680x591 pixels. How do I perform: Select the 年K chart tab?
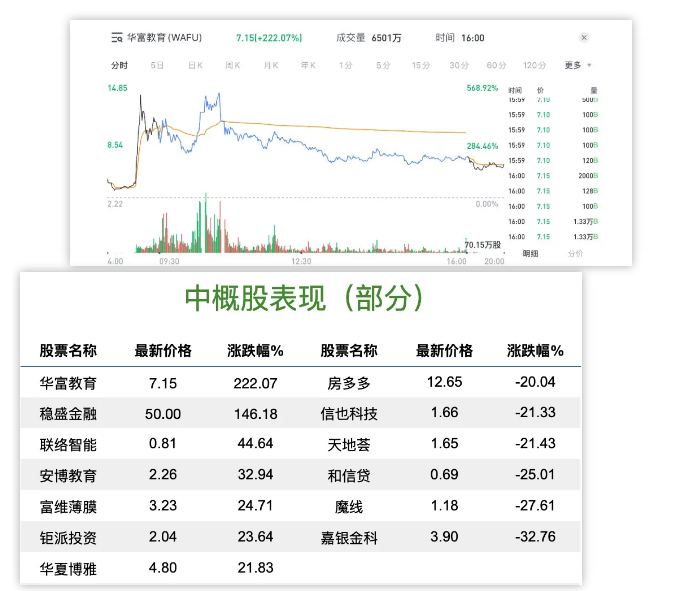point(308,66)
